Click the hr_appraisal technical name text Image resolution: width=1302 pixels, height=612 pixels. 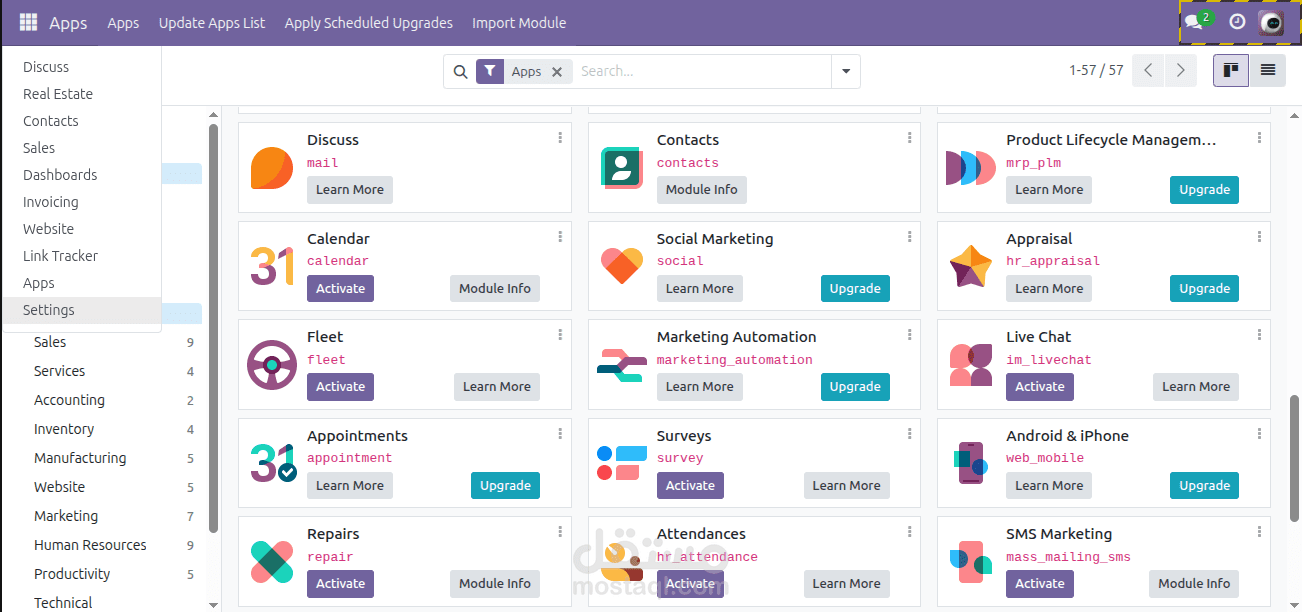(x=1053, y=261)
